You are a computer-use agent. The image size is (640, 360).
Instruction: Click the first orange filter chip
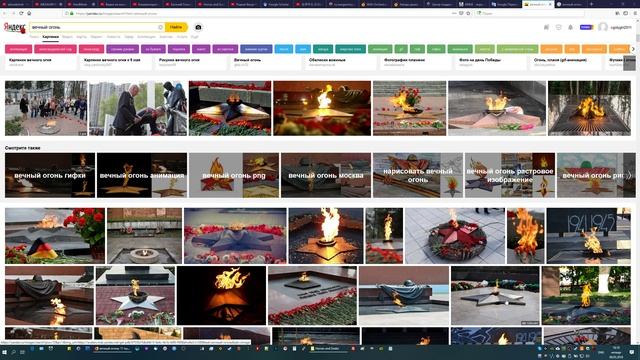(551, 49)
